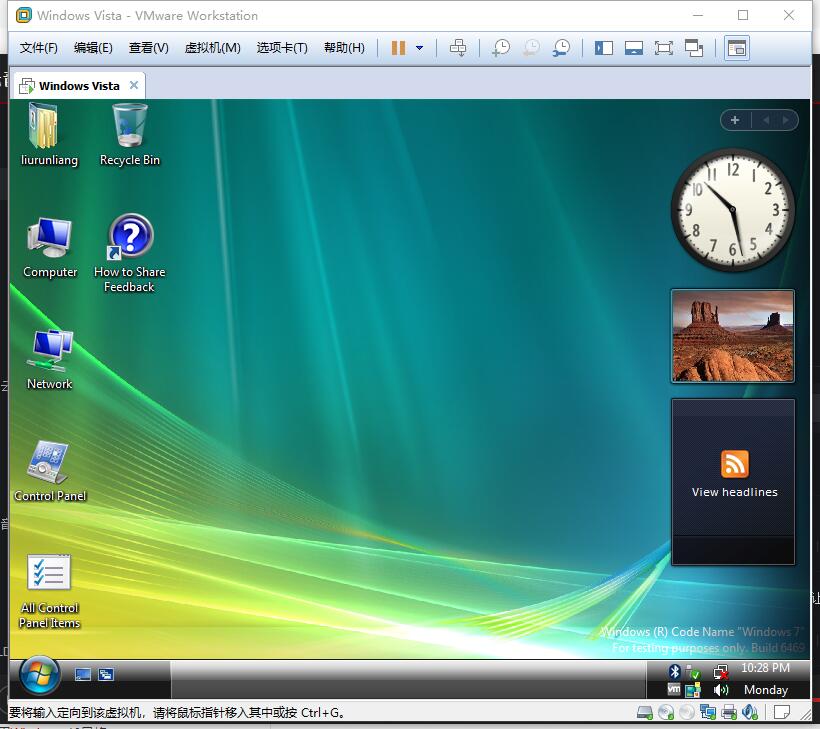The width and height of the screenshot is (820, 729).
Task: Open the power options dropdown arrow beside pause
Action: point(419,48)
